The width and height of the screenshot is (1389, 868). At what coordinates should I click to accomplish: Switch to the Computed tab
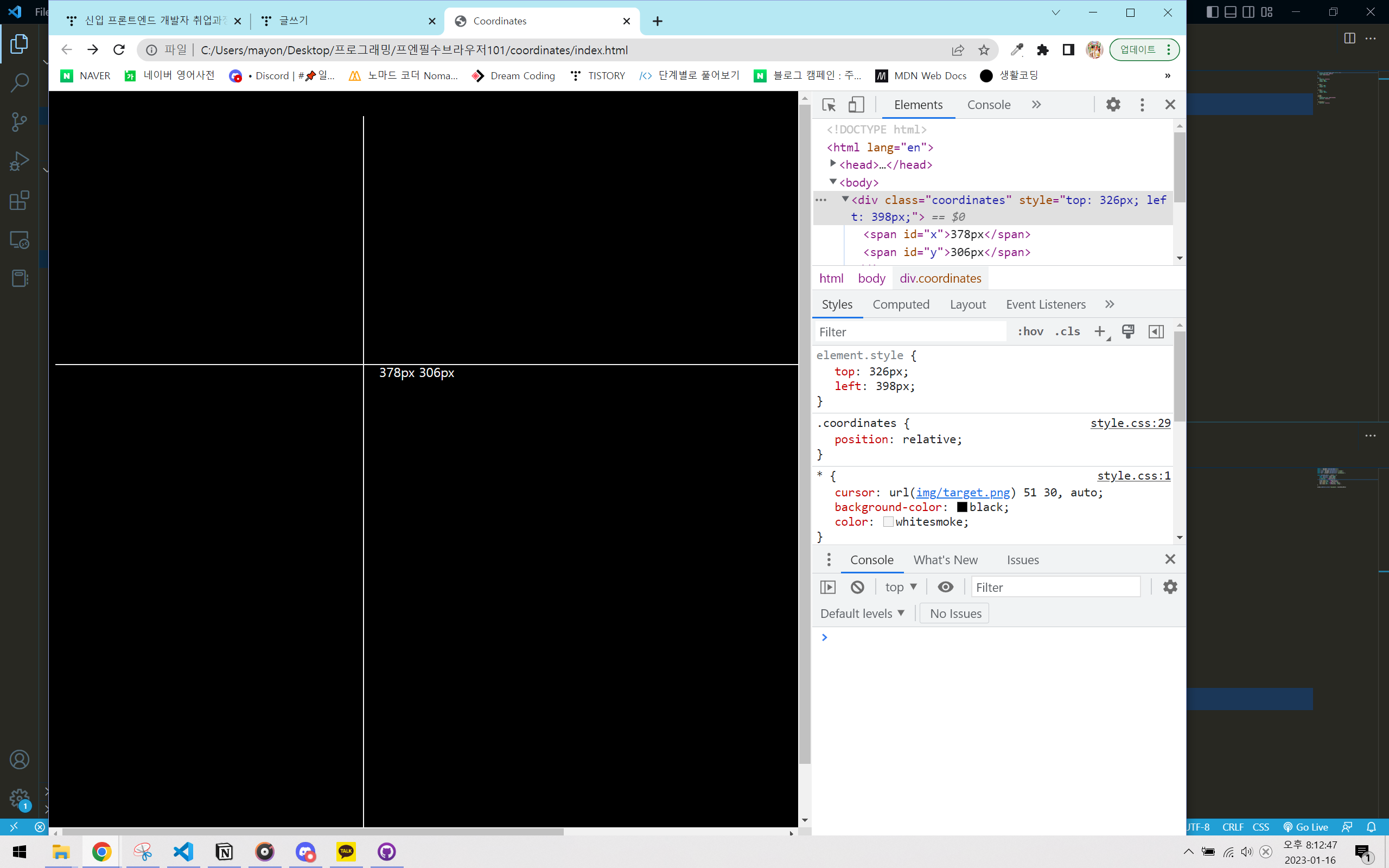click(x=901, y=304)
